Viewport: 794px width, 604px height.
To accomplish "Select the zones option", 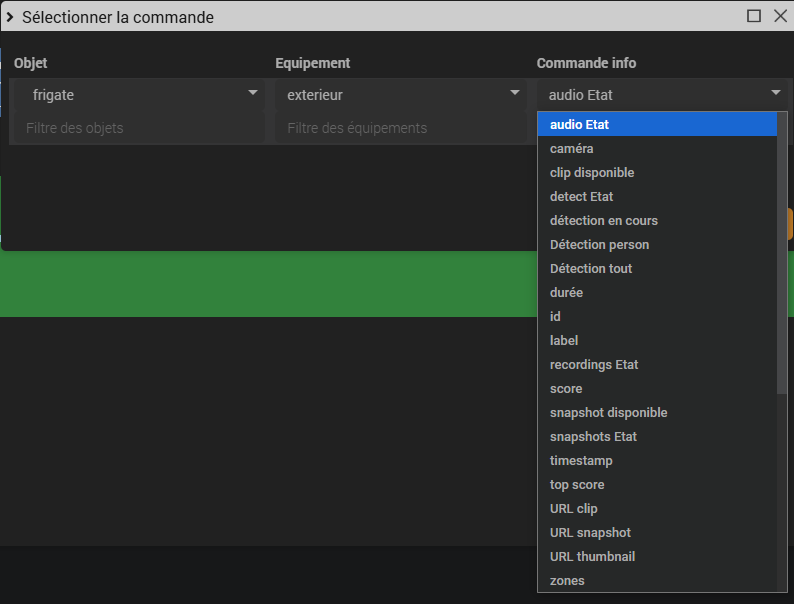I will pyautogui.click(x=657, y=581).
